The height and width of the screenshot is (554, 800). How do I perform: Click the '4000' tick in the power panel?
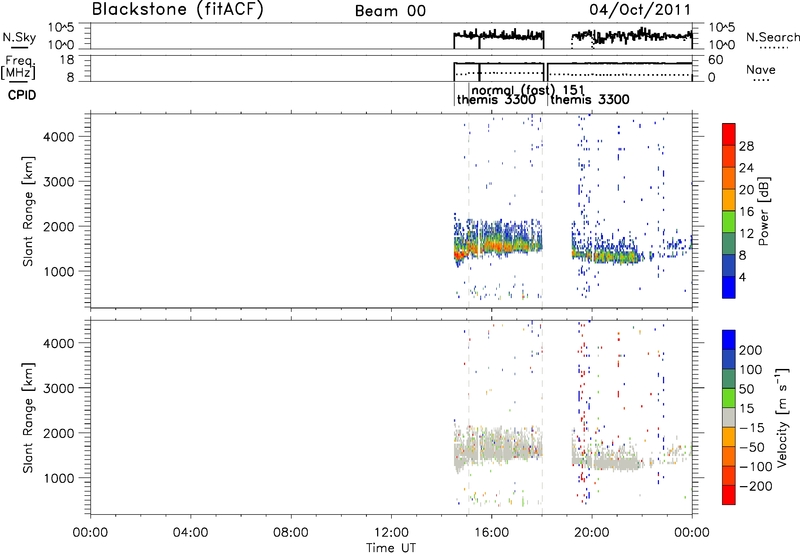point(59,137)
